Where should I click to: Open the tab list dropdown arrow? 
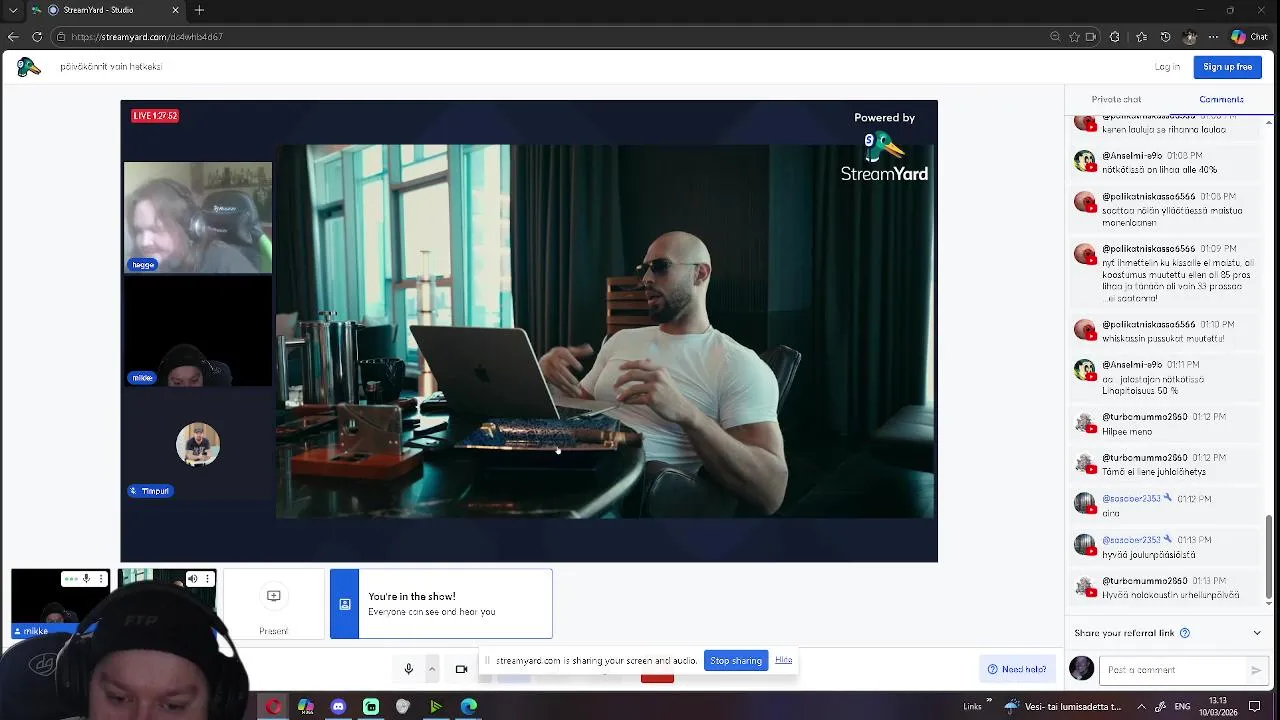click(x=13, y=10)
